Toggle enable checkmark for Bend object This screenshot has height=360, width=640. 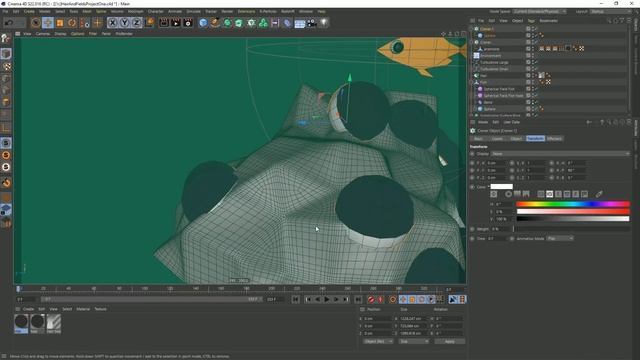tap(536, 102)
